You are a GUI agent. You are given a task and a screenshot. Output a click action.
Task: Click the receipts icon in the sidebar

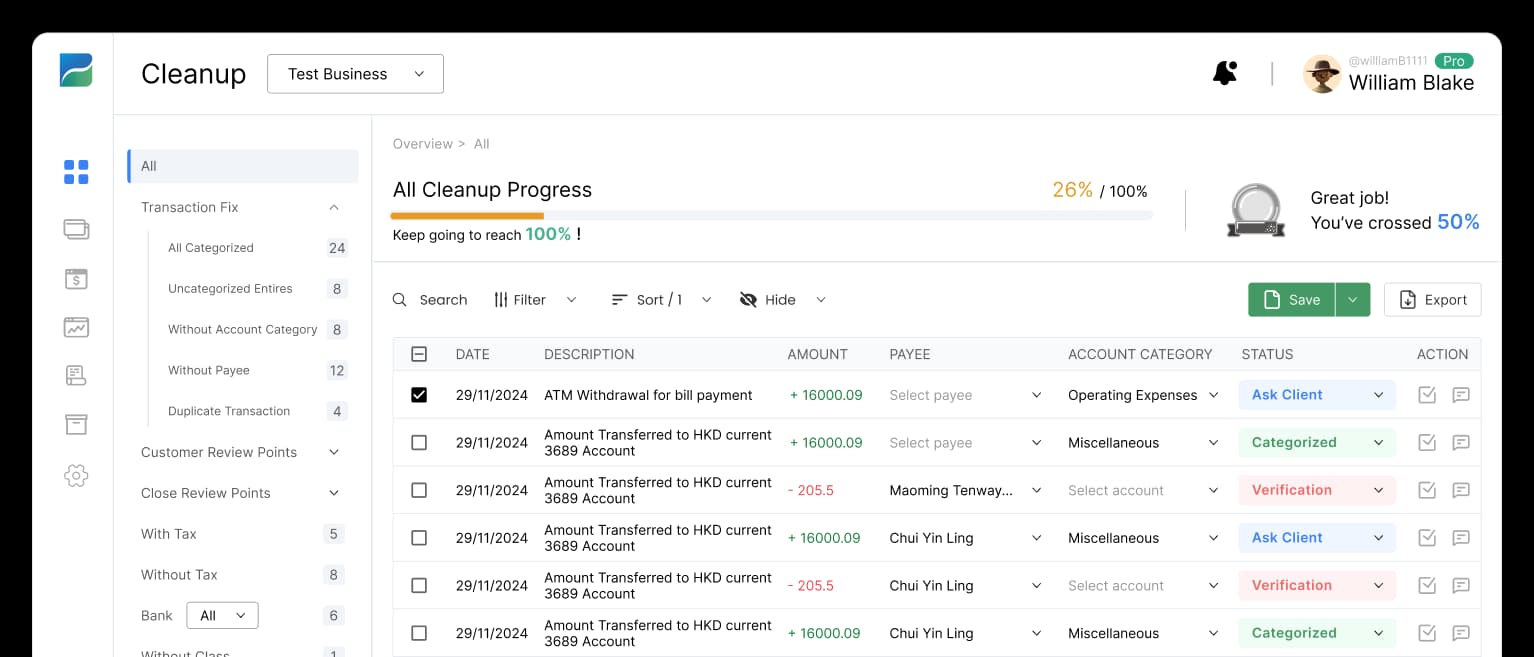tap(75, 375)
